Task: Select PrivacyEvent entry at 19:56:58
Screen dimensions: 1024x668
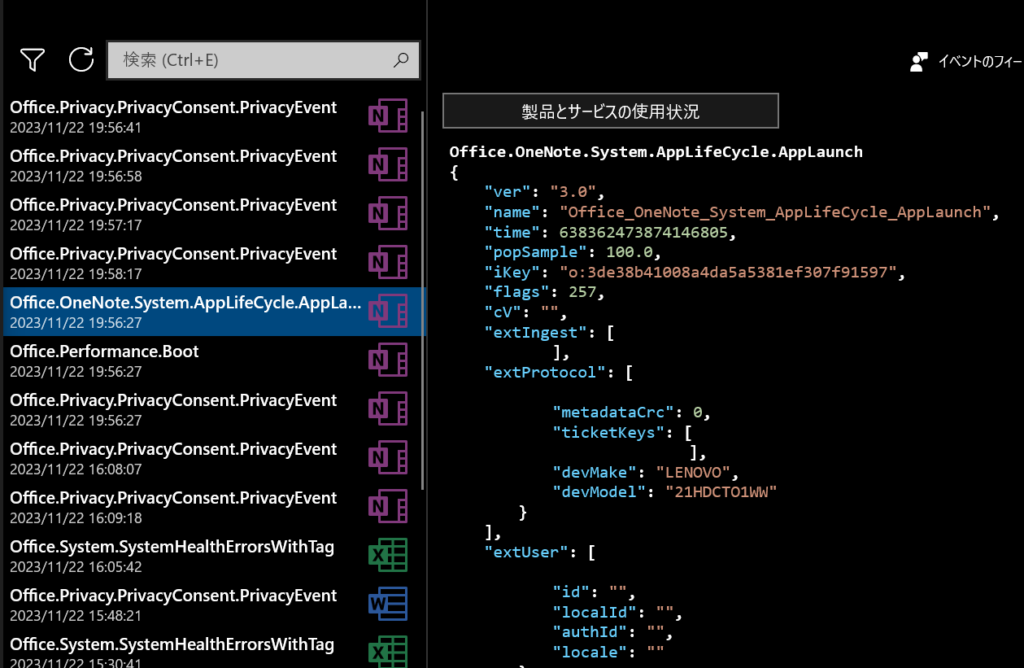Action: coord(214,165)
